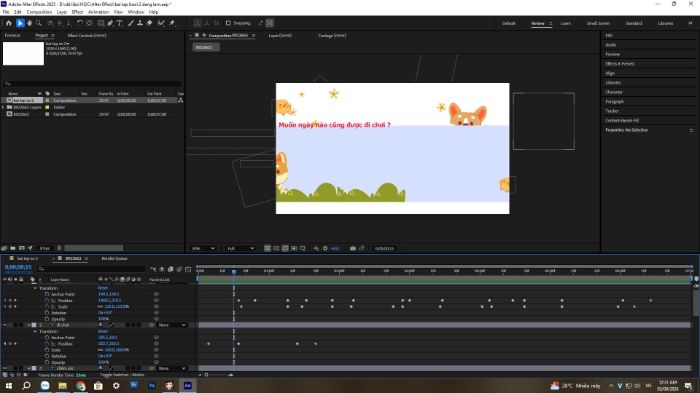Open the Layer menu
Image resolution: width=700 pixels, height=393 pixels.
click(x=62, y=12)
